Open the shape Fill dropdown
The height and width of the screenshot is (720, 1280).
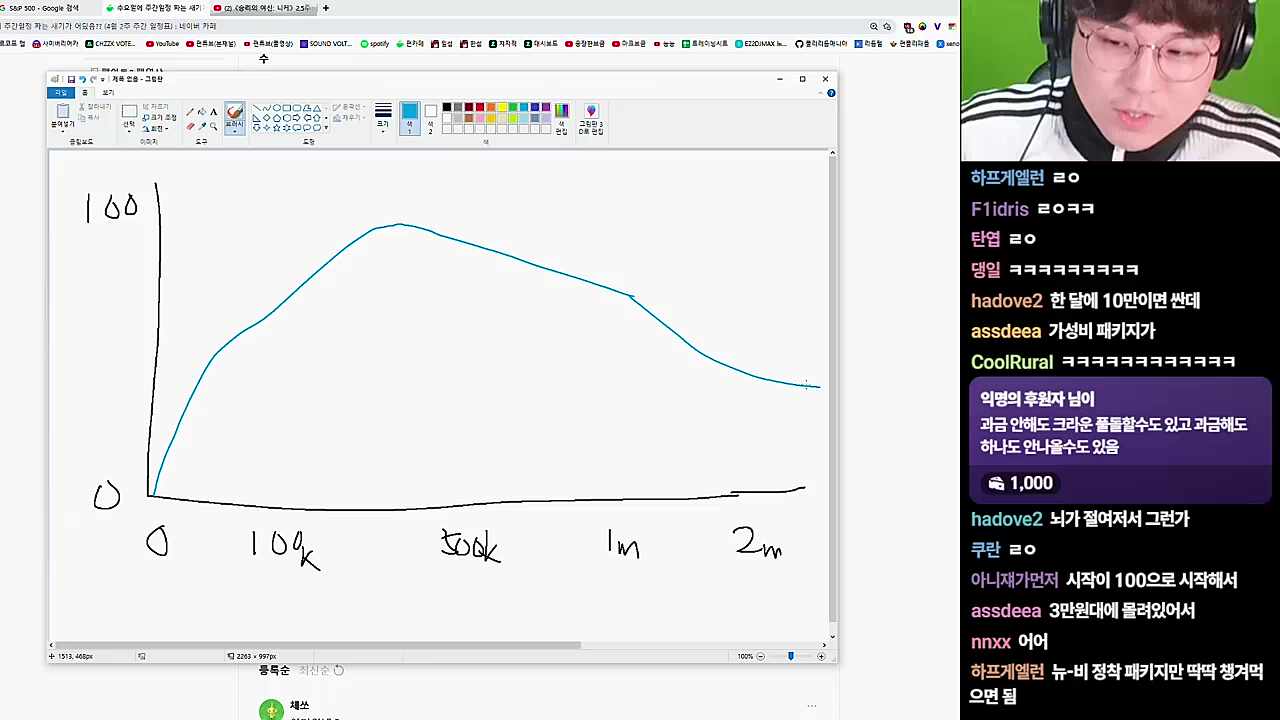point(349,118)
